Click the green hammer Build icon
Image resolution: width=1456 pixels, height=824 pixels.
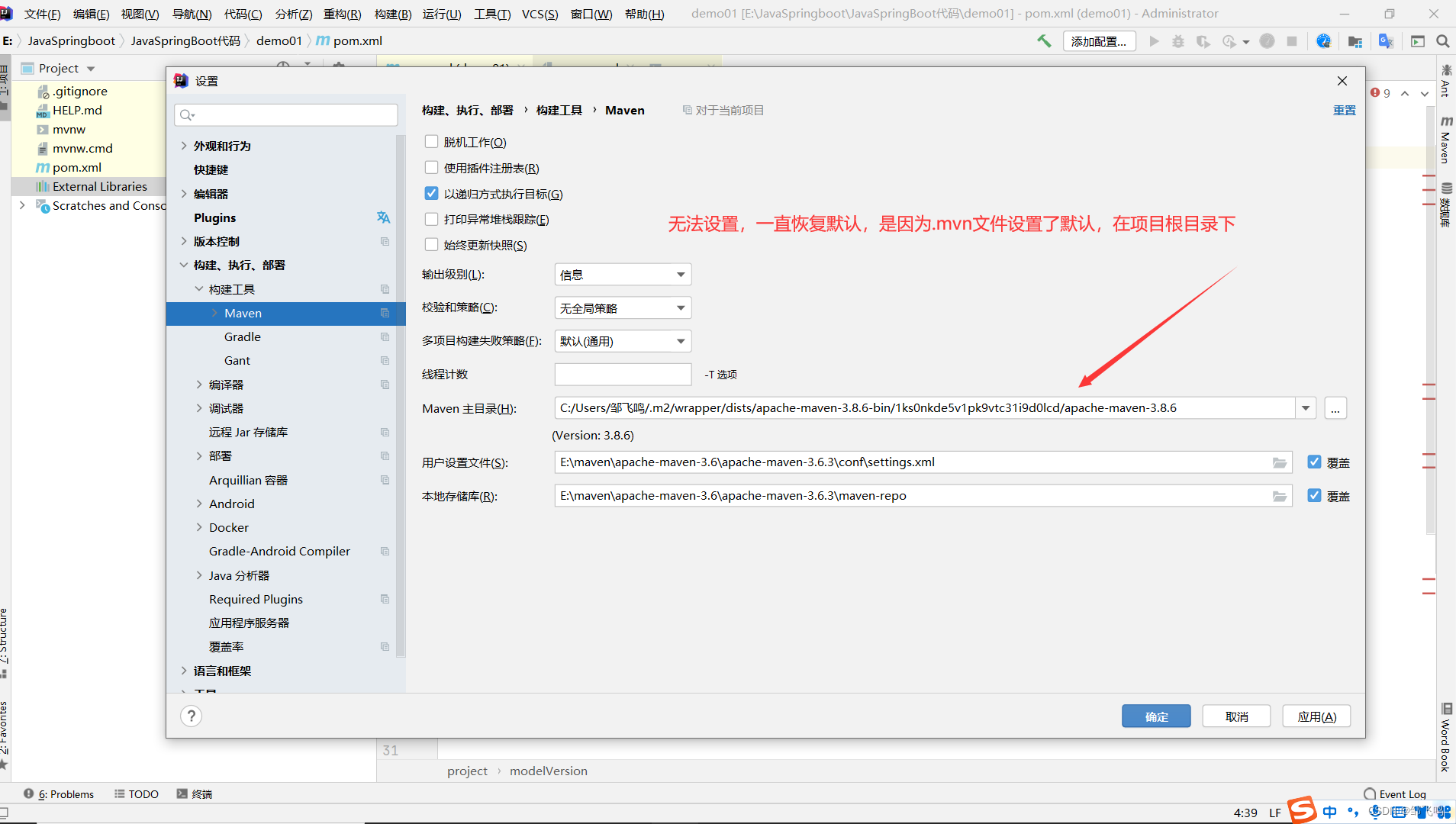point(1044,41)
